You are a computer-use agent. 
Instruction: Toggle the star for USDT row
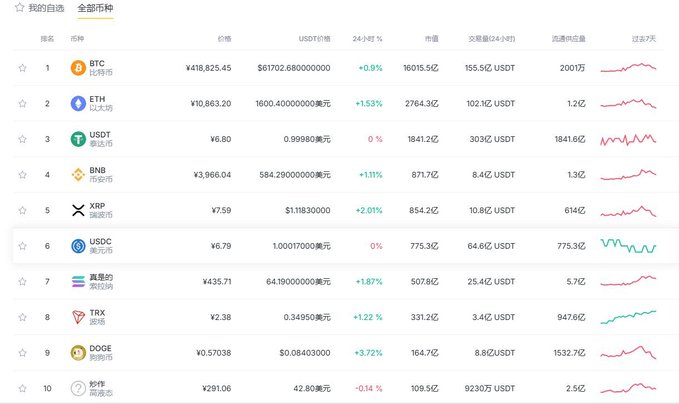click(x=23, y=139)
